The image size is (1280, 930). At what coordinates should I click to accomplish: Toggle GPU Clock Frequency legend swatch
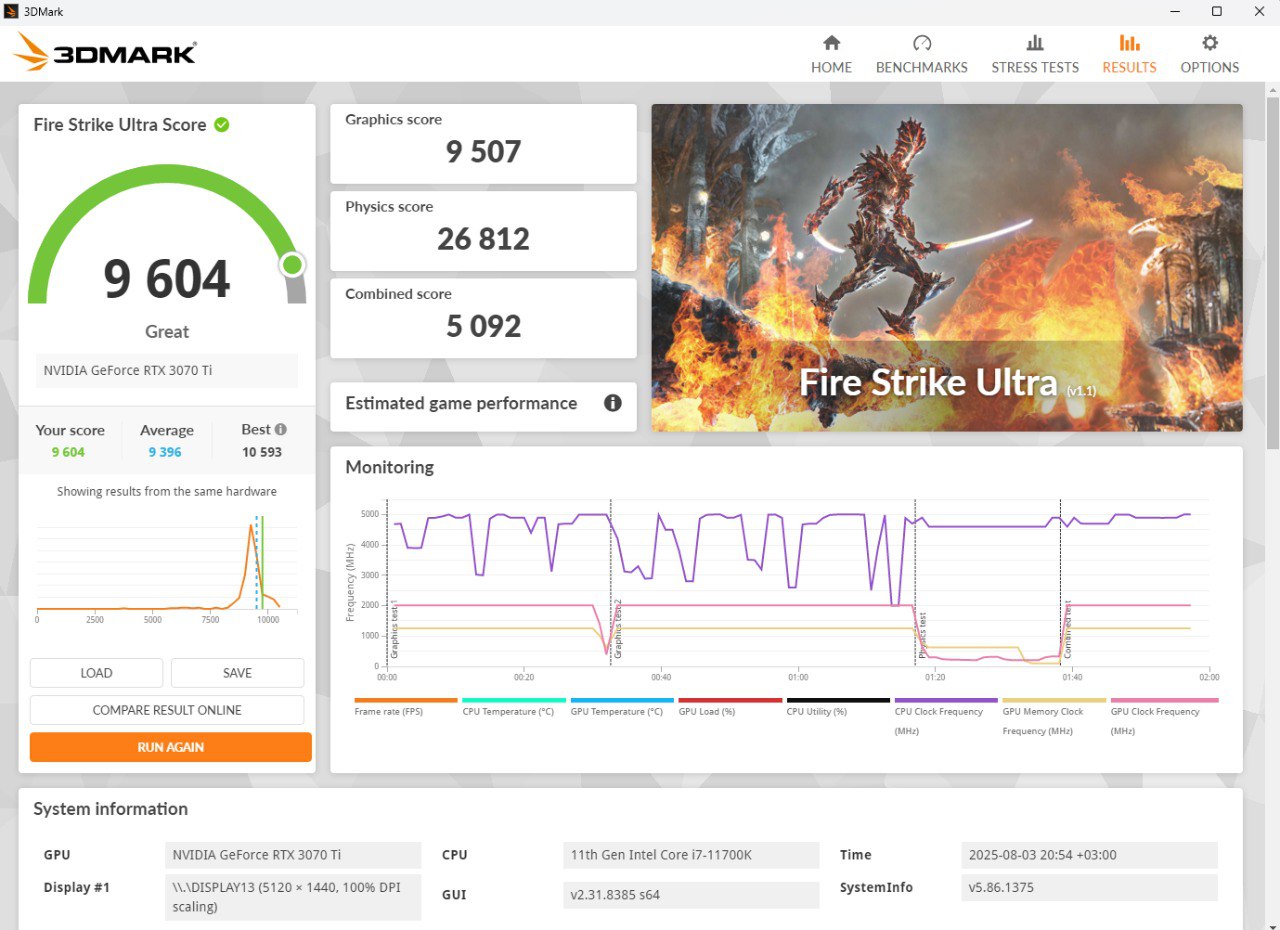[1164, 700]
